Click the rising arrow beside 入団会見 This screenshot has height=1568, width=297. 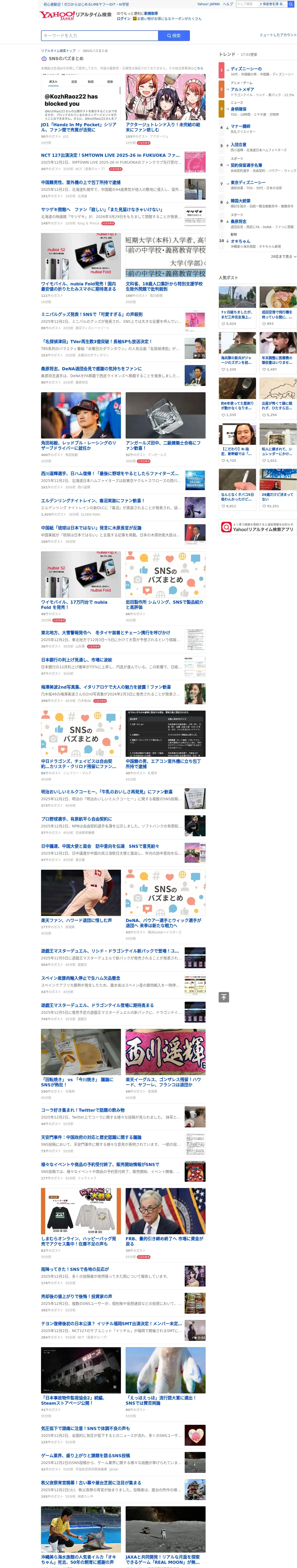pyautogui.click(x=228, y=146)
